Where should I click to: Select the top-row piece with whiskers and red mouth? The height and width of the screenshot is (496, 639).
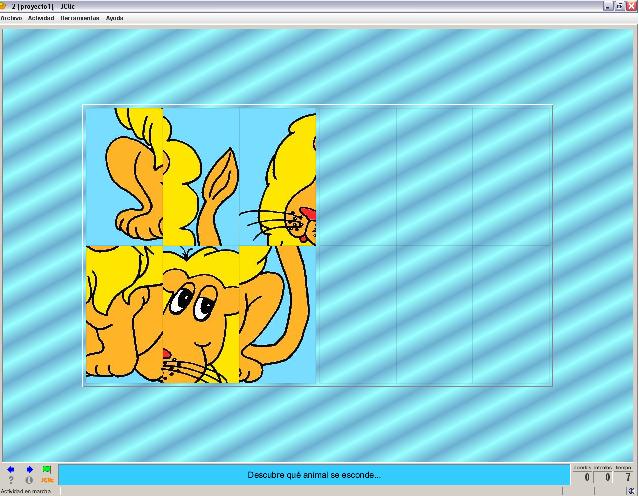(278, 176)
